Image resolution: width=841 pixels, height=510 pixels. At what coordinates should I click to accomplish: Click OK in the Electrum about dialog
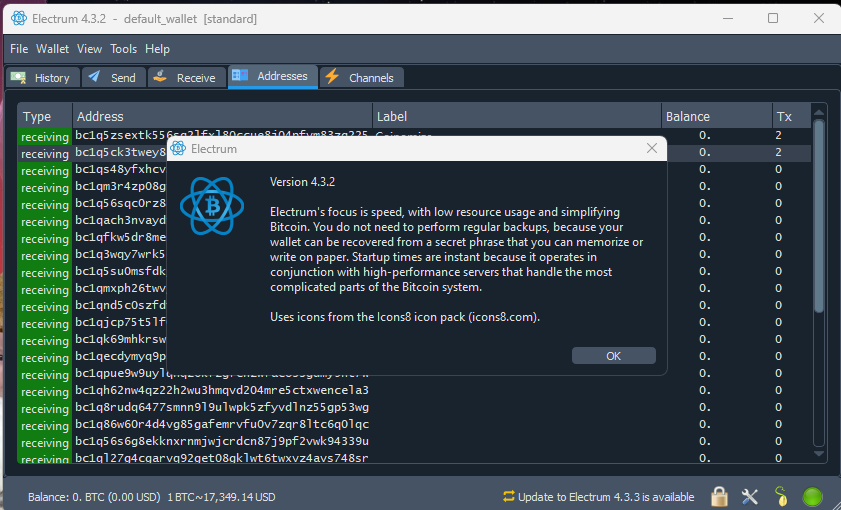pyautogui.click(x=614, y=356)
